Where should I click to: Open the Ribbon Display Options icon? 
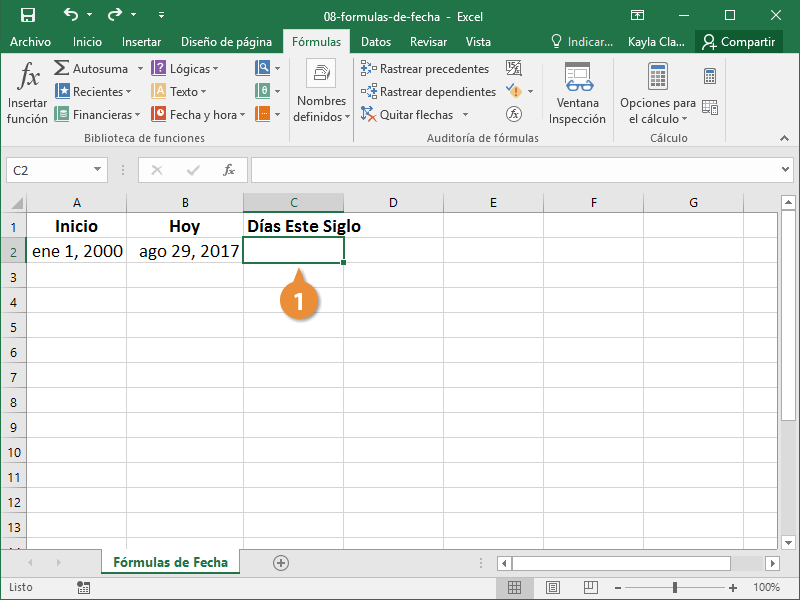[637, 15]
